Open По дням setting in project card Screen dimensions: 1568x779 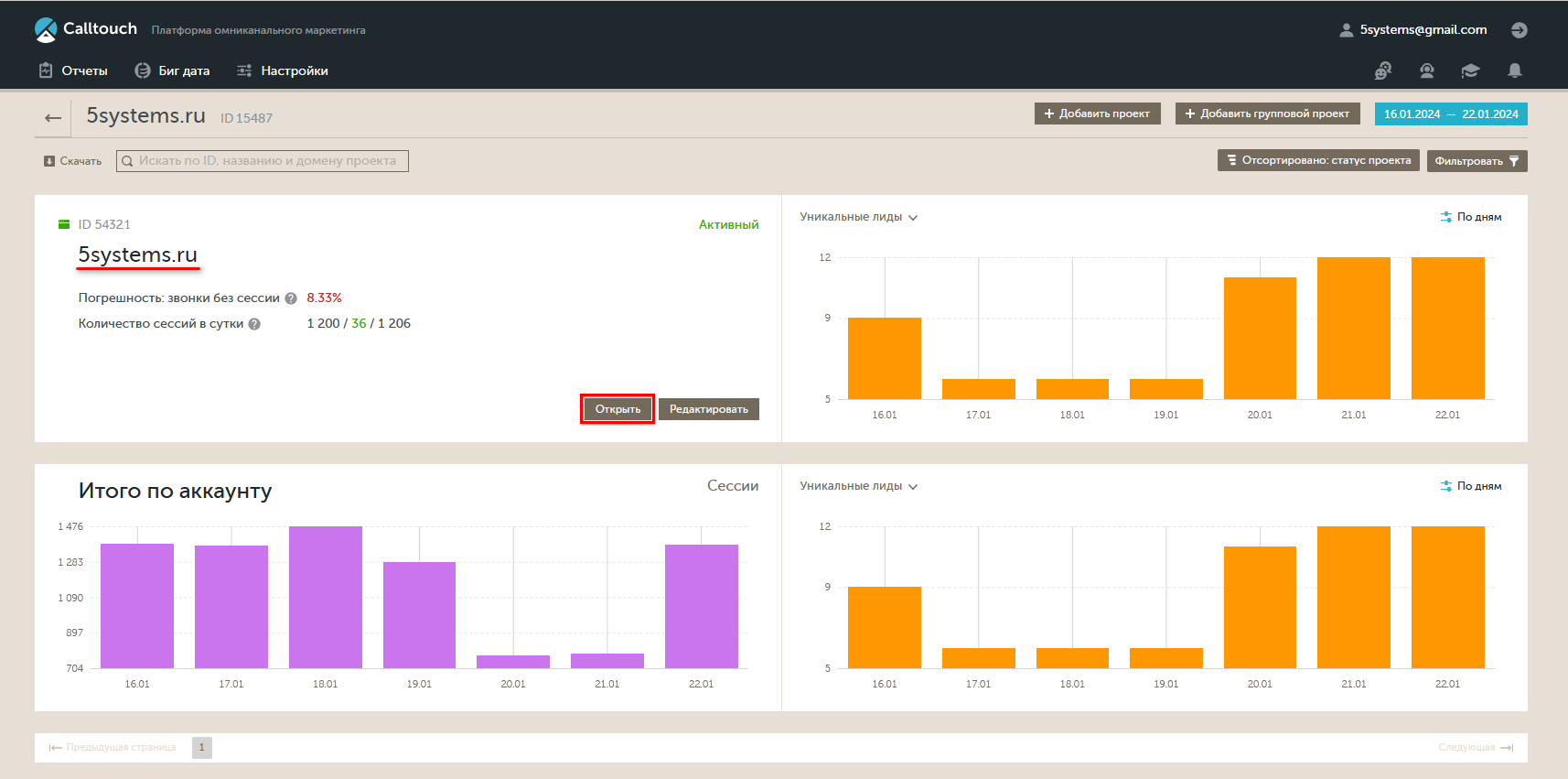1471,217
